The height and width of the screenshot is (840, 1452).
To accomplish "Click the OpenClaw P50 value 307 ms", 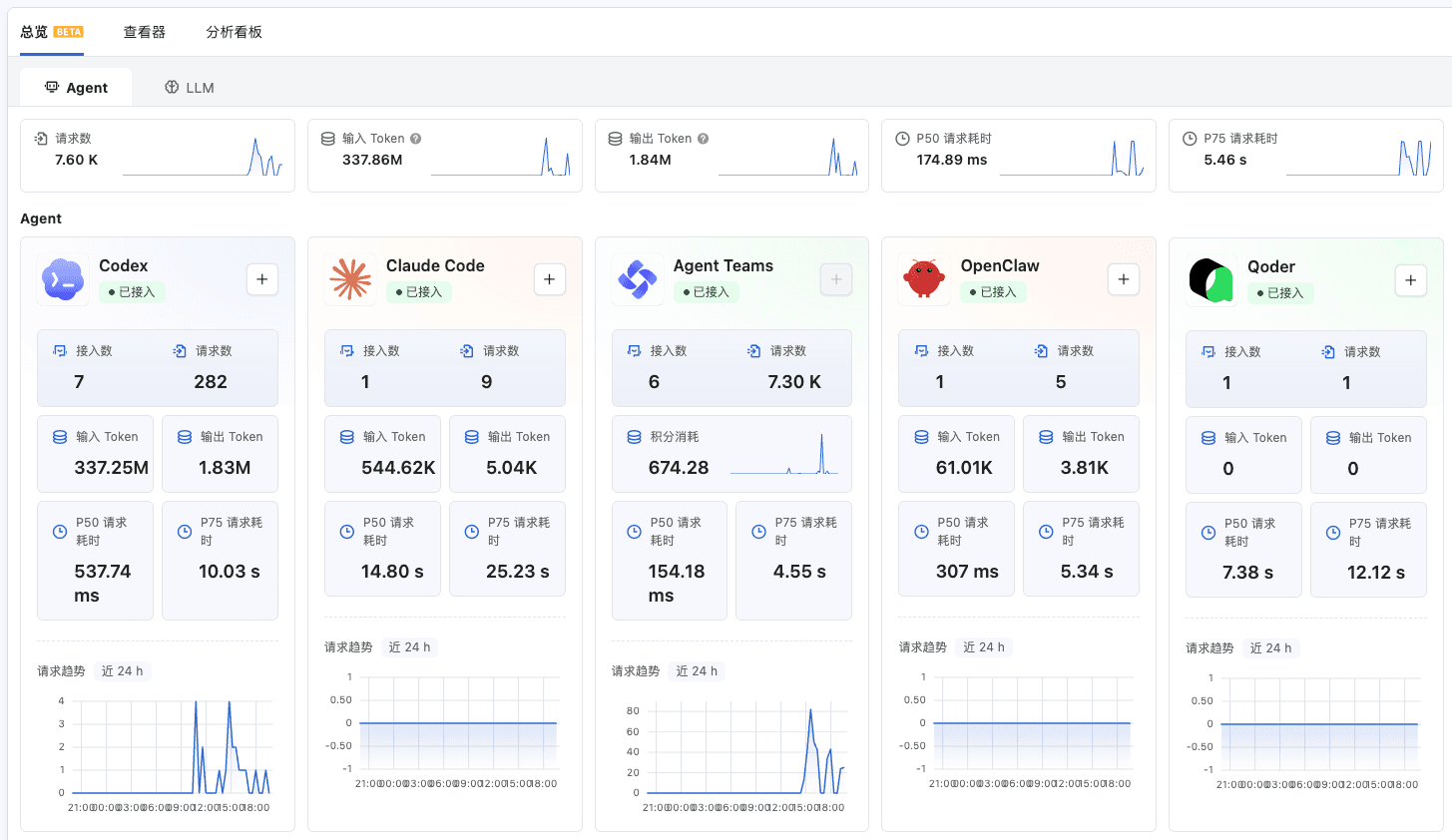I will (x=967, y=572).
